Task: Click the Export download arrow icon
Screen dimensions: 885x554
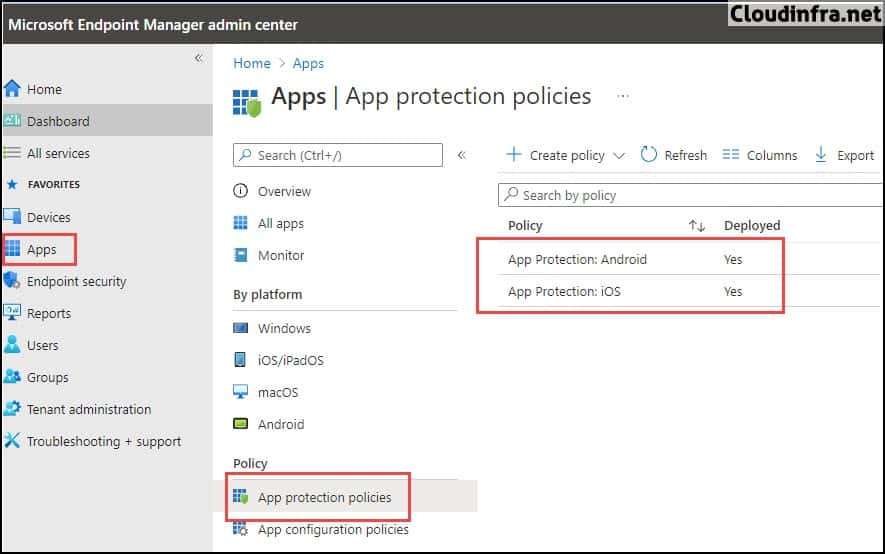Action: 821,155
